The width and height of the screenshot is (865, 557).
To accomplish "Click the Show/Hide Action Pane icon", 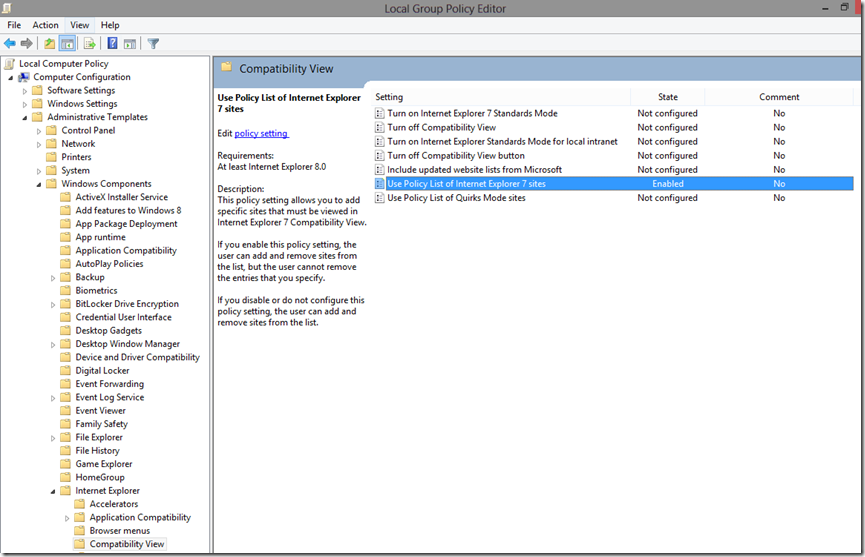I will pos(130,44).
